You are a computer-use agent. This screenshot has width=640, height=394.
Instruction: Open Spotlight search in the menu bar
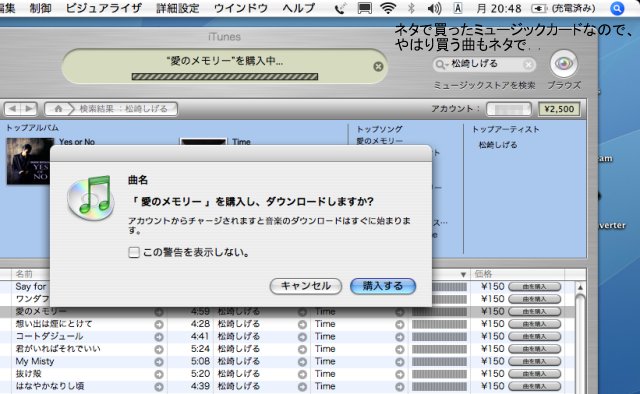[x=617, y=8]
